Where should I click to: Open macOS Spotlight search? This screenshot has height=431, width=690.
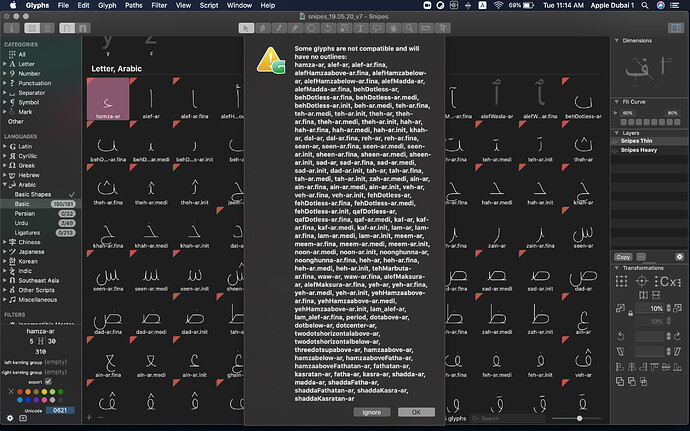(x=645, y=5)
